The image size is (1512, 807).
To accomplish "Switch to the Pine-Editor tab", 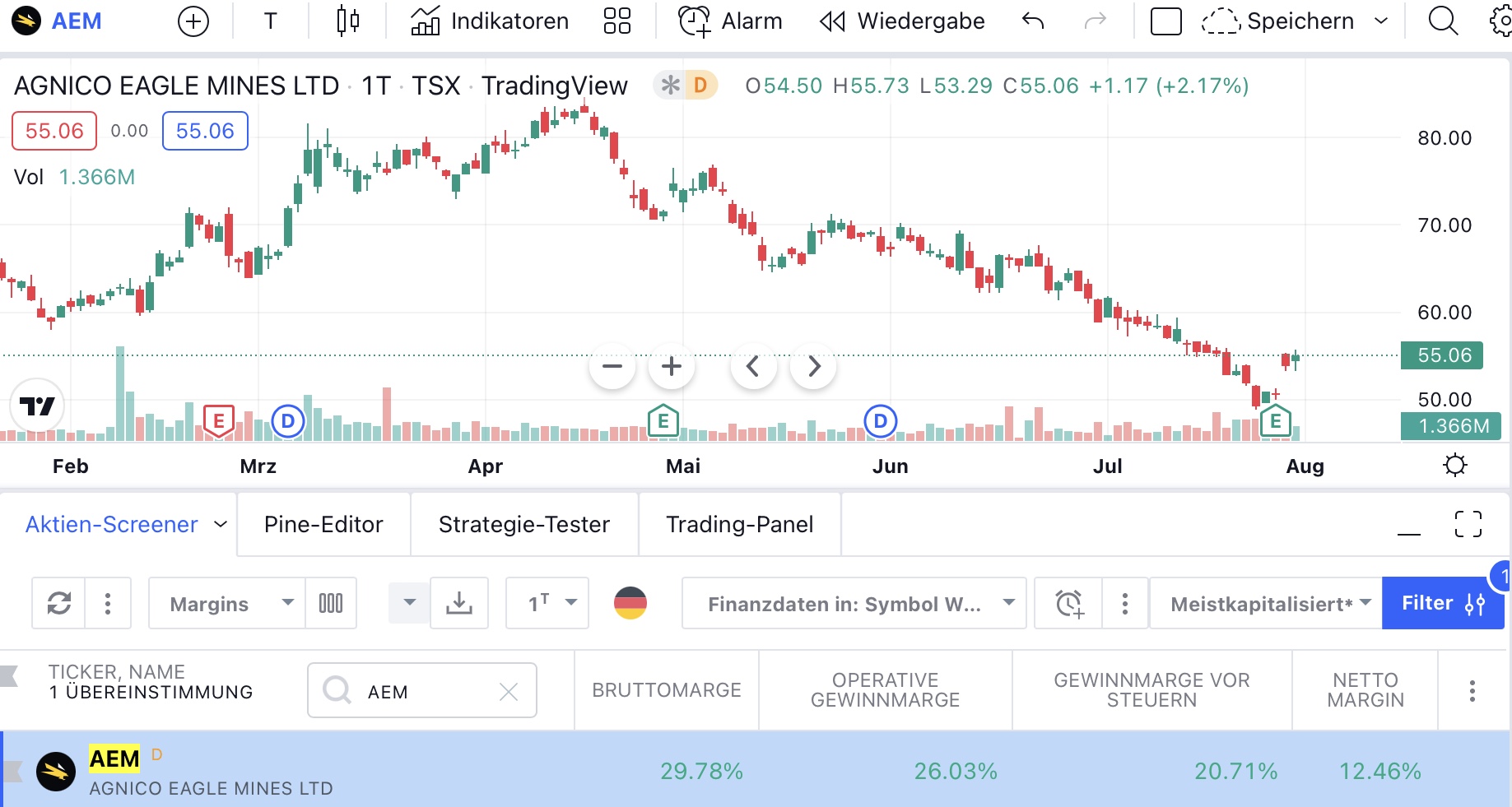I will 323,524.
